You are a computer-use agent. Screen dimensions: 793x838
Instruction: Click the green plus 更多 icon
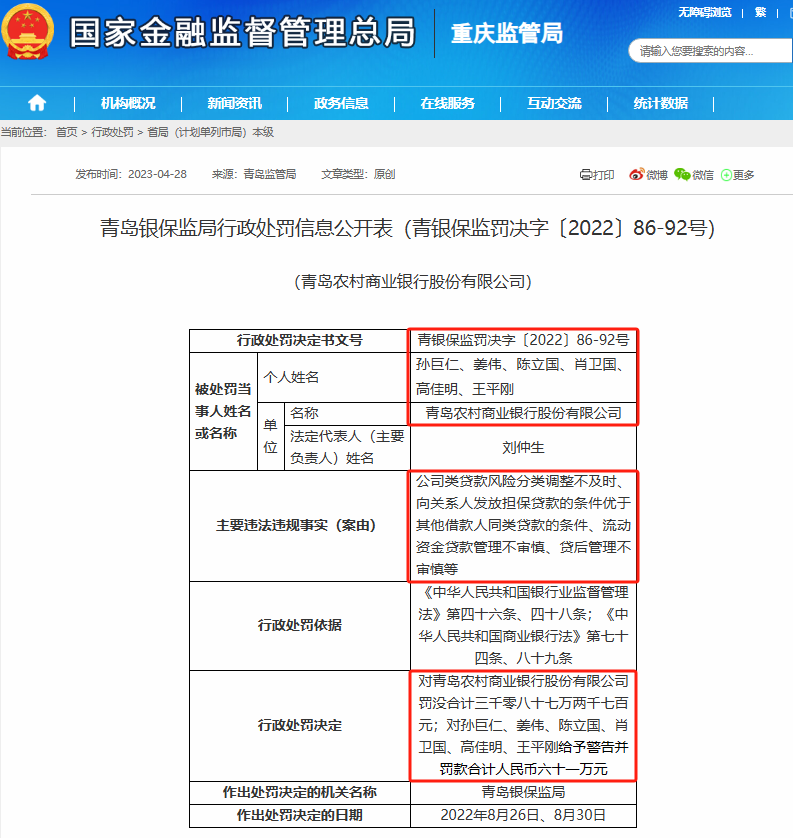[x=726, y=175]
